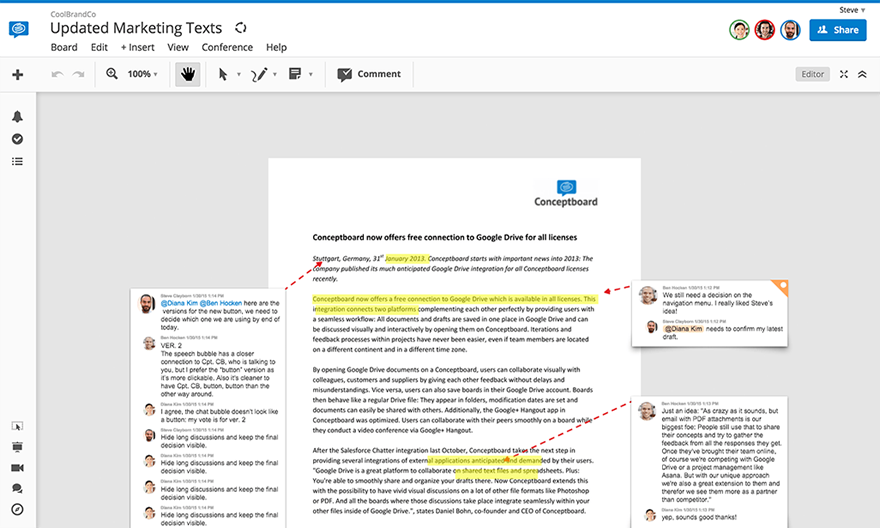Image resolution: width=880 pixels, height=528 pixels.
Task: Open notifications bell in left sidebar
Action: coord(17,116)
